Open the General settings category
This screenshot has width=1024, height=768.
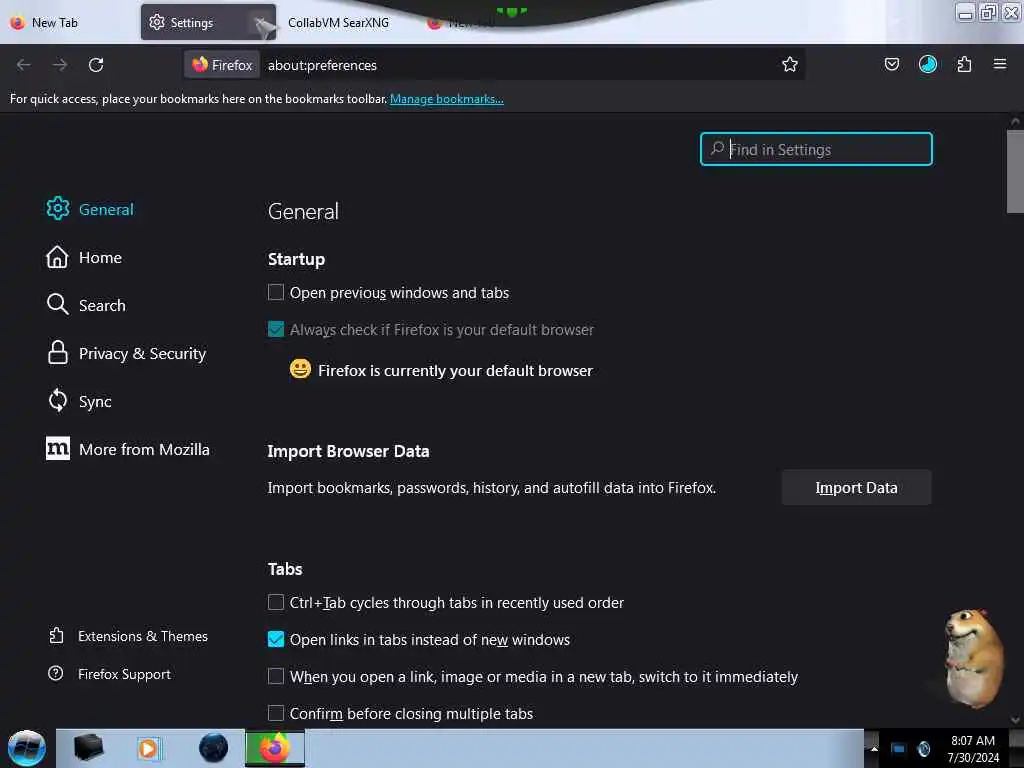pos(106,209)
